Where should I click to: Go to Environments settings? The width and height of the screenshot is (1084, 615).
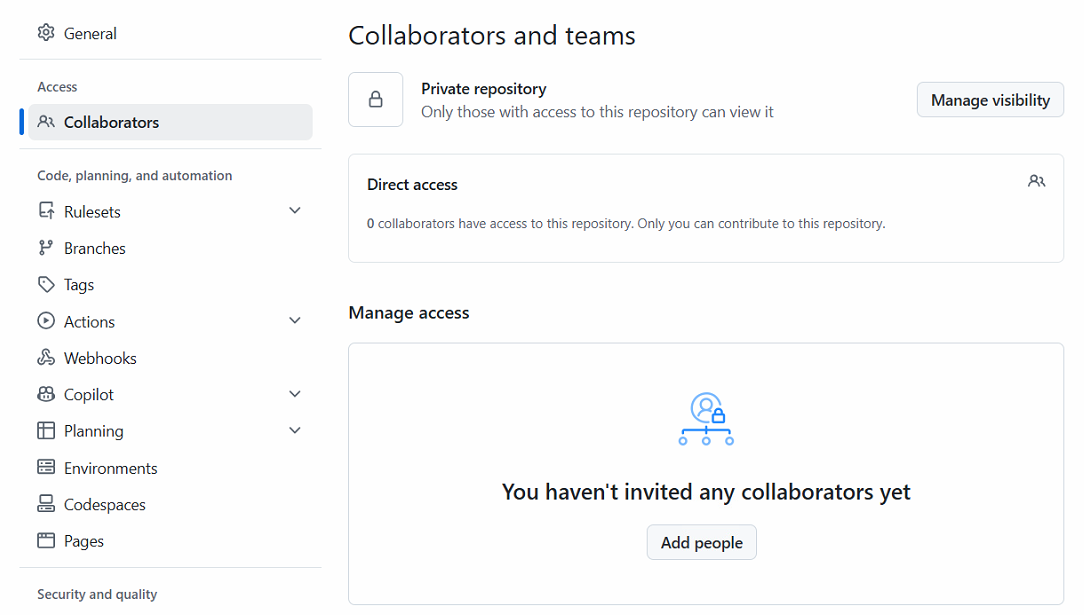(170, 468)
